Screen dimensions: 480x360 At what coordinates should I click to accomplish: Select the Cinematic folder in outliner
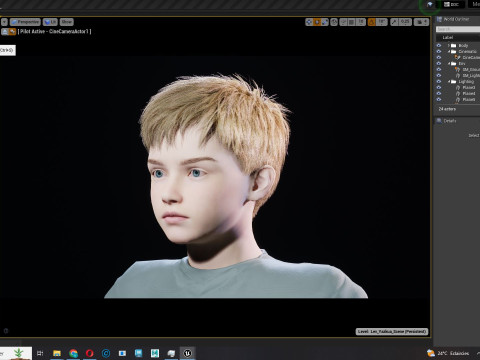pos(467,51)
